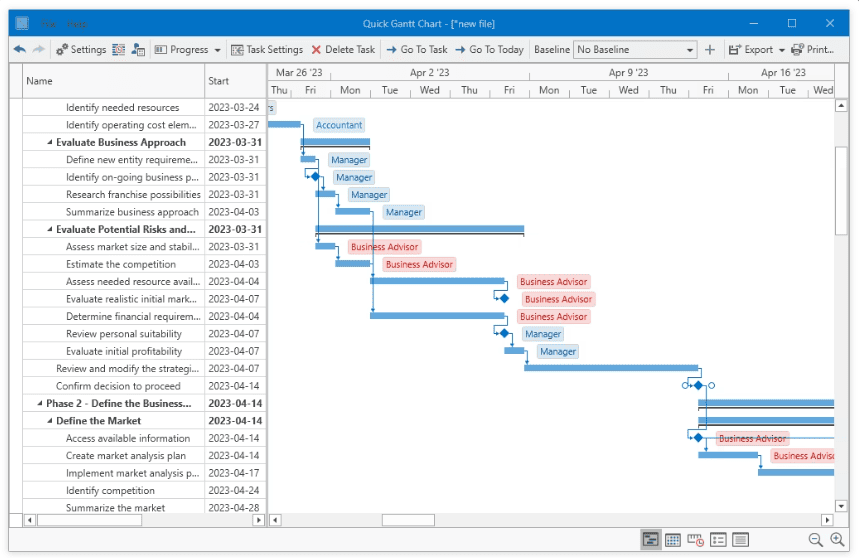Click Evaluate Potential Risks summary bar
Image resolution: width=859 pixels, height=558 pixels.
420,229
